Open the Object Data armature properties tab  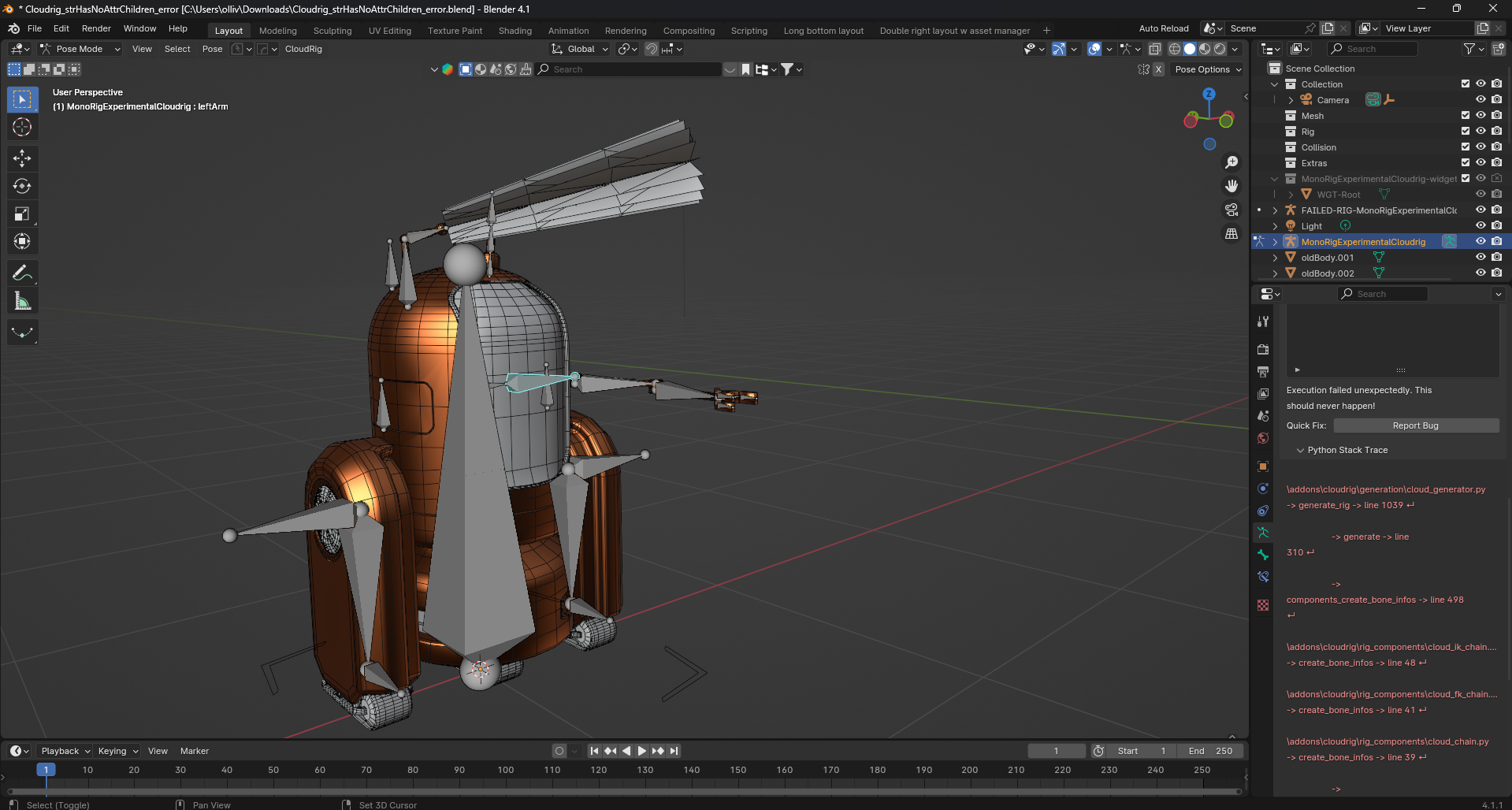(x=1263, y=533)
